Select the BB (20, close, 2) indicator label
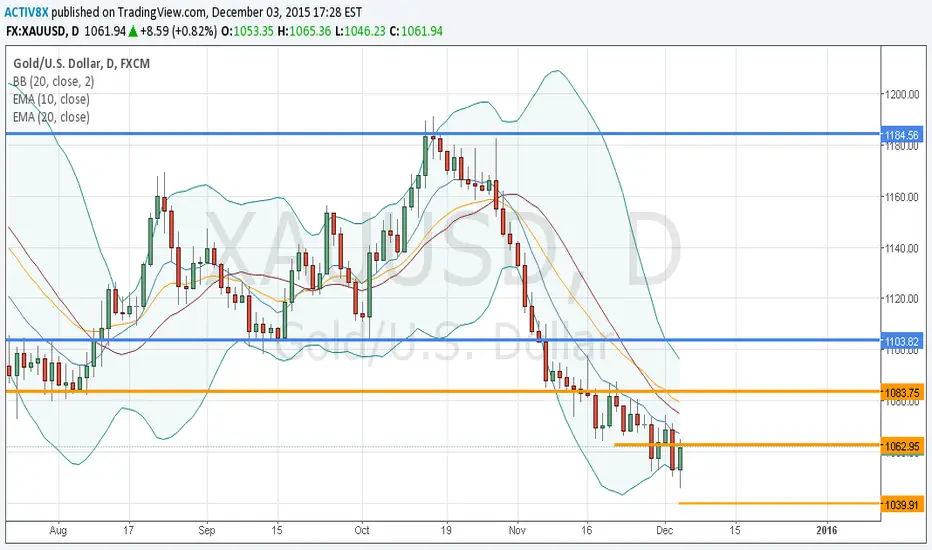932x550 pixels. tap(53, 81)
